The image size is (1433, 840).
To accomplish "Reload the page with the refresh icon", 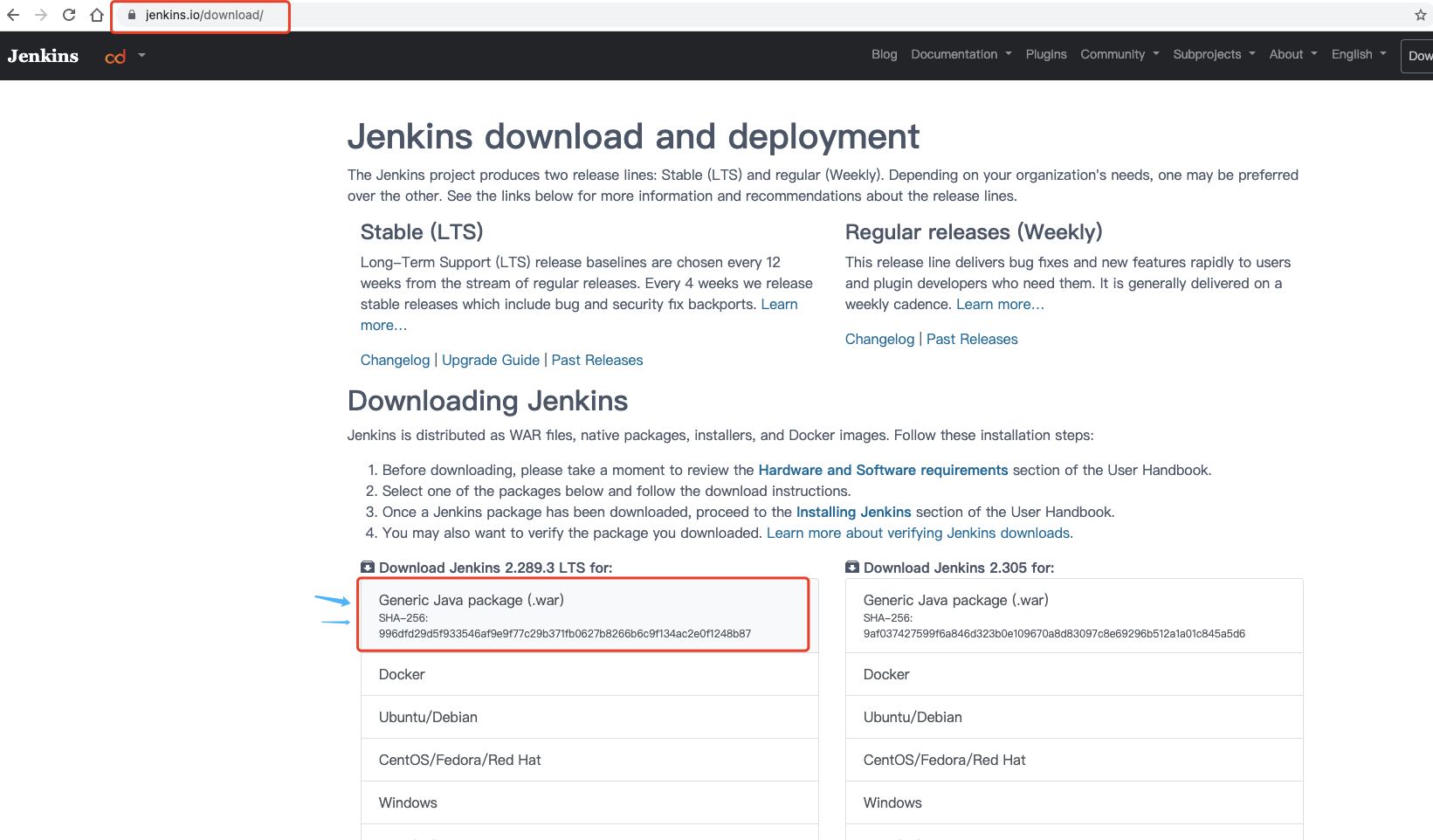I will (69, 15).
